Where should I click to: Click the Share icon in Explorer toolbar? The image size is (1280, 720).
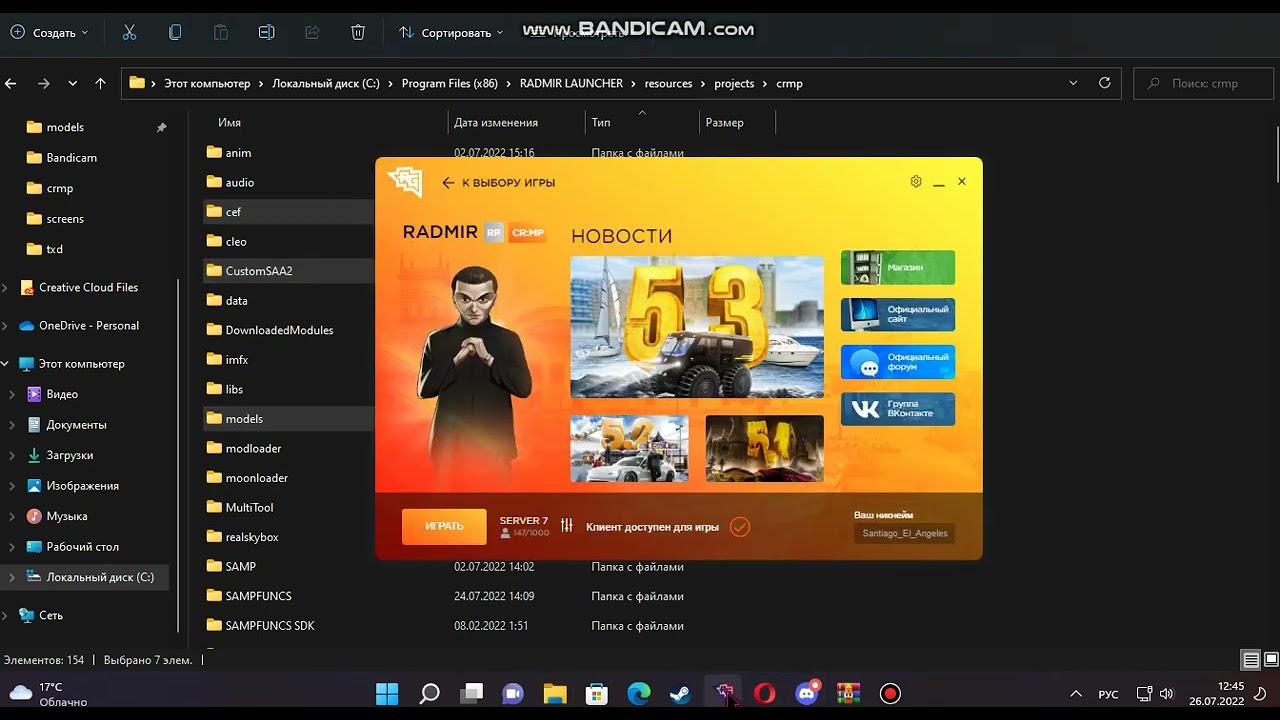[312, 32]
